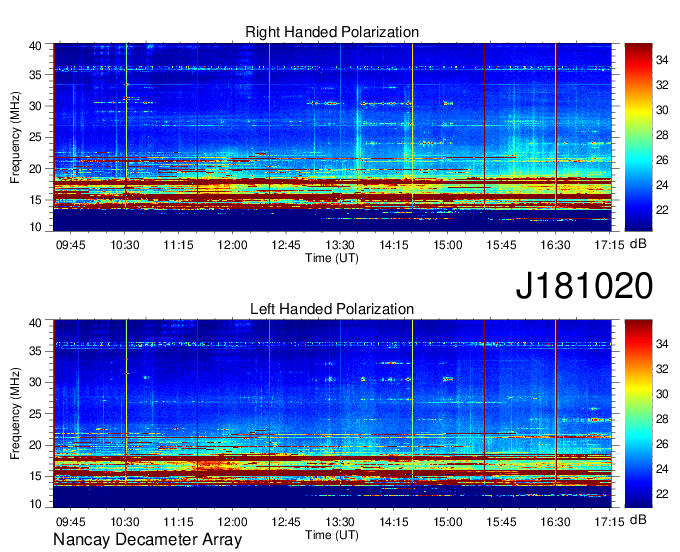
Task: Click the "35" frequency tick of bottom plot
Action: (35, 351)
